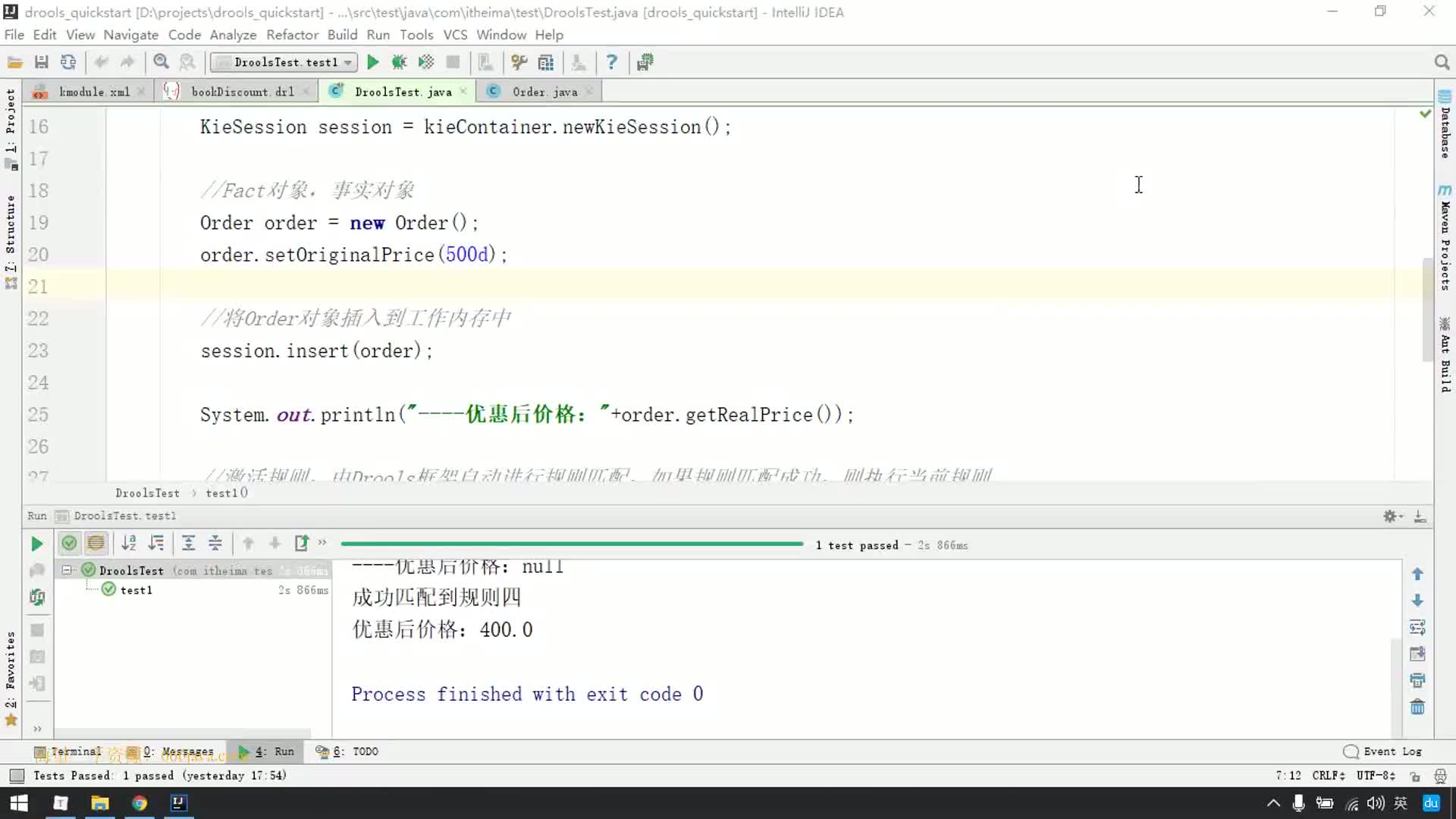This screenshot has height=819, width=1456.
Task: Open the Database side panel
Action: coord(1445,125)
